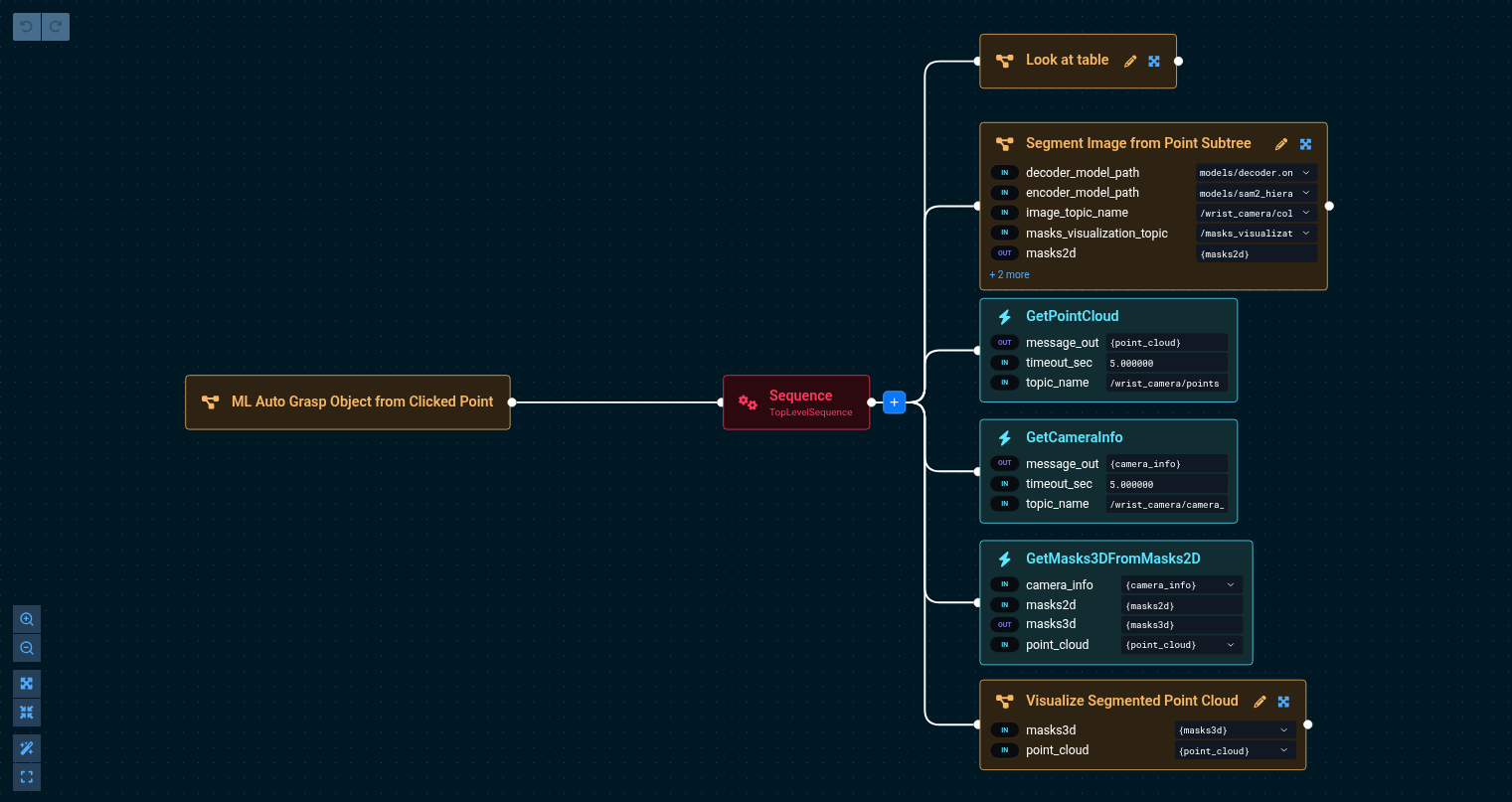Open the encoder_model_path dropdown
The image size is (1512, 802).
(1257, 193)
